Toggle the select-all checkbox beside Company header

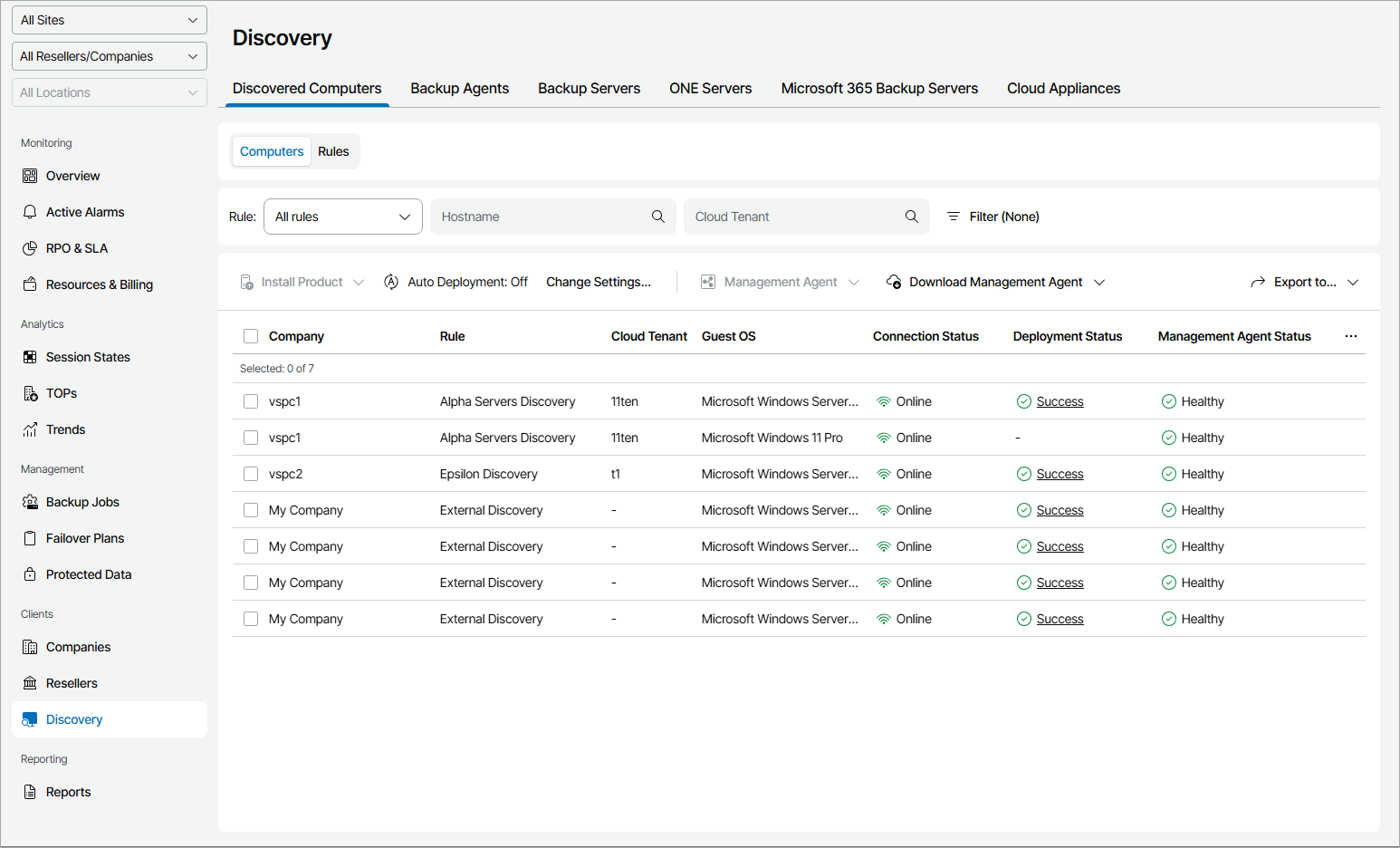(251, 336)
